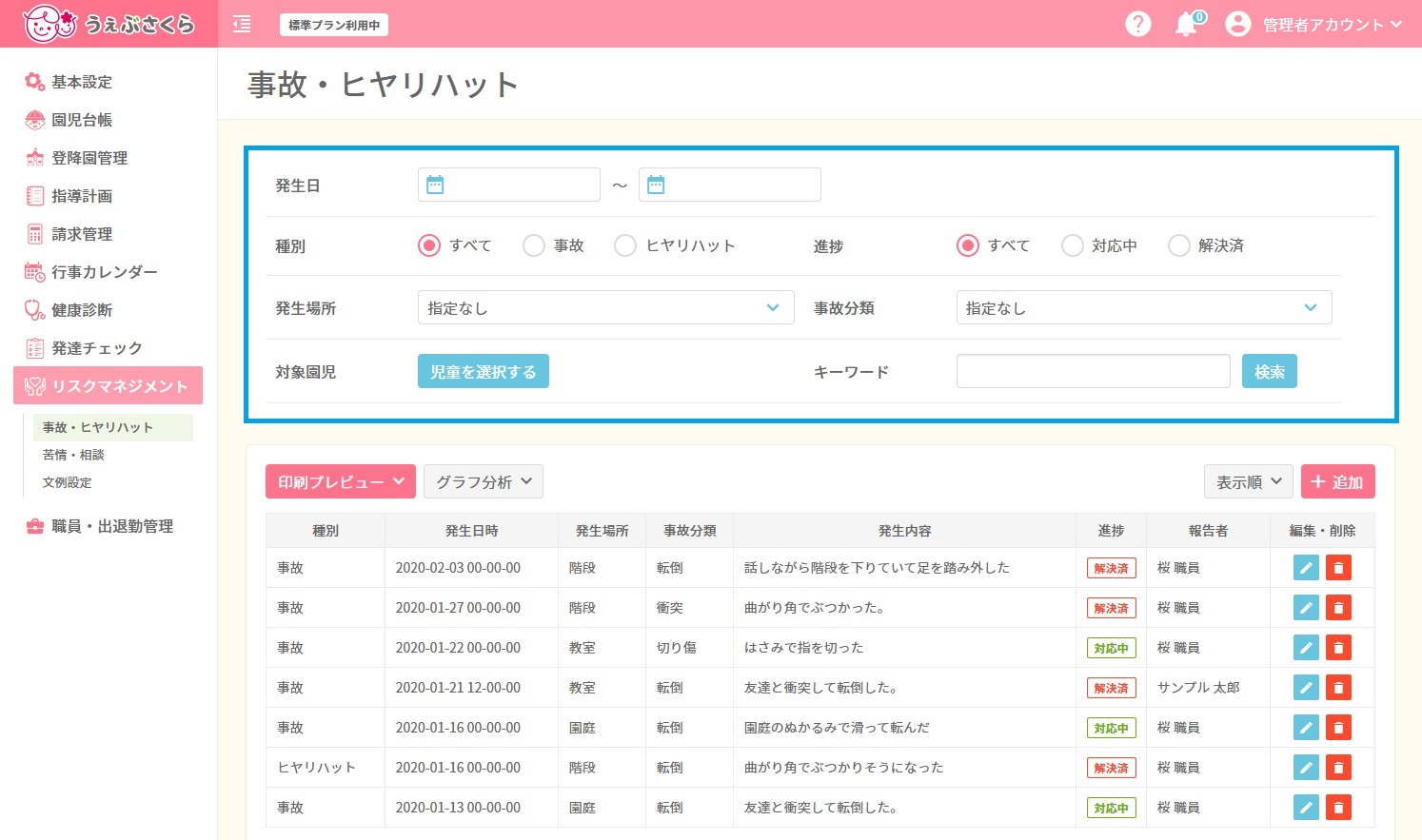Screen dimensions: 1422x840
Task: Edit the サンプル 太郎 record
Action: click(x=1306, y=688)
